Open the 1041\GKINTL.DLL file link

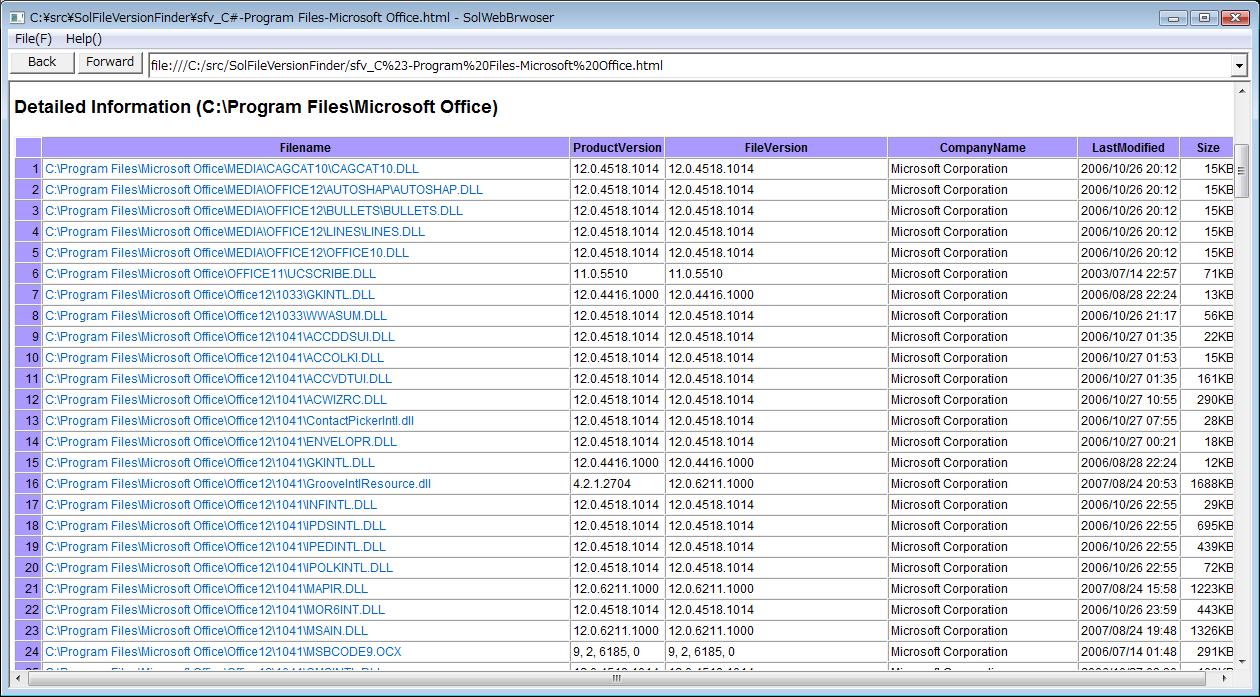(x=210, y=463)
